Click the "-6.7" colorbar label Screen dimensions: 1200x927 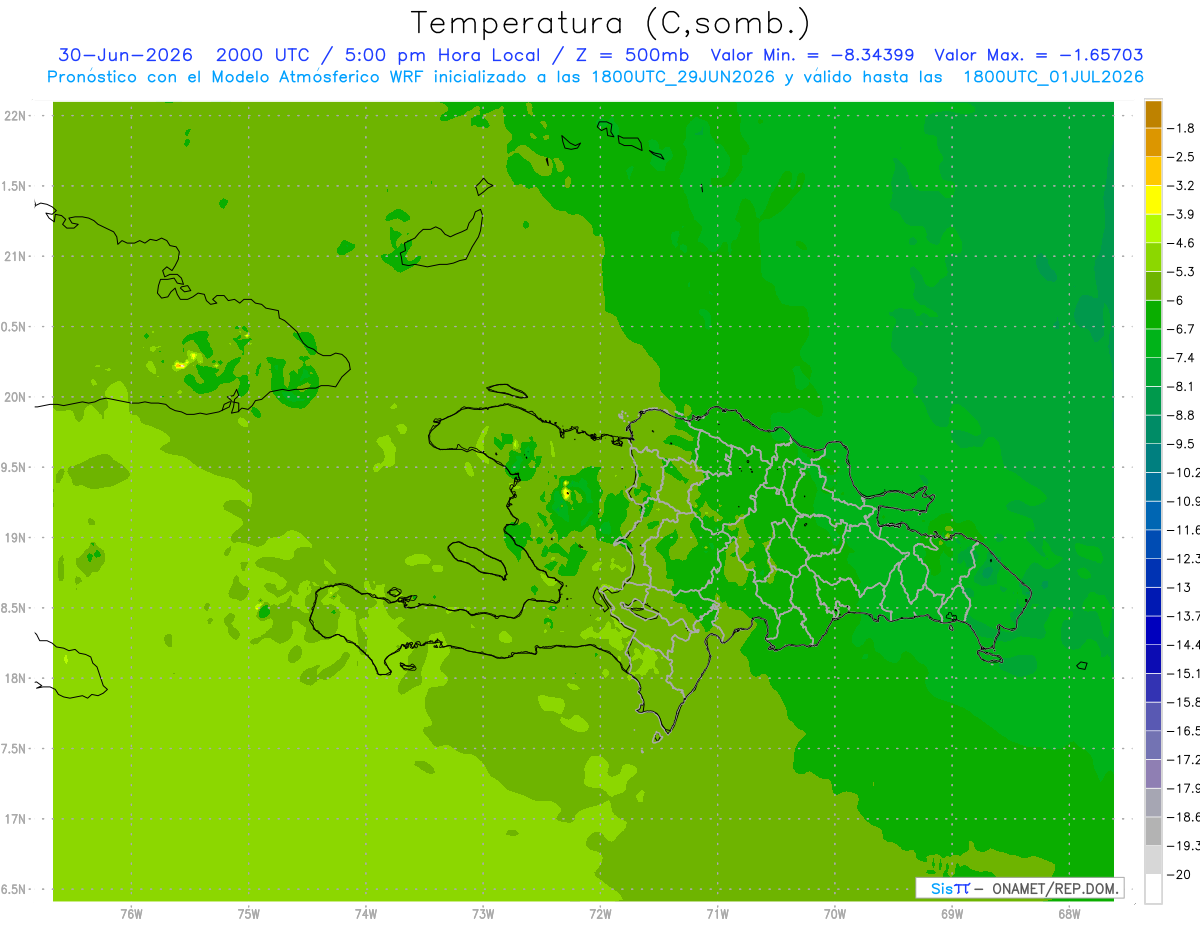coord(1182,329)
